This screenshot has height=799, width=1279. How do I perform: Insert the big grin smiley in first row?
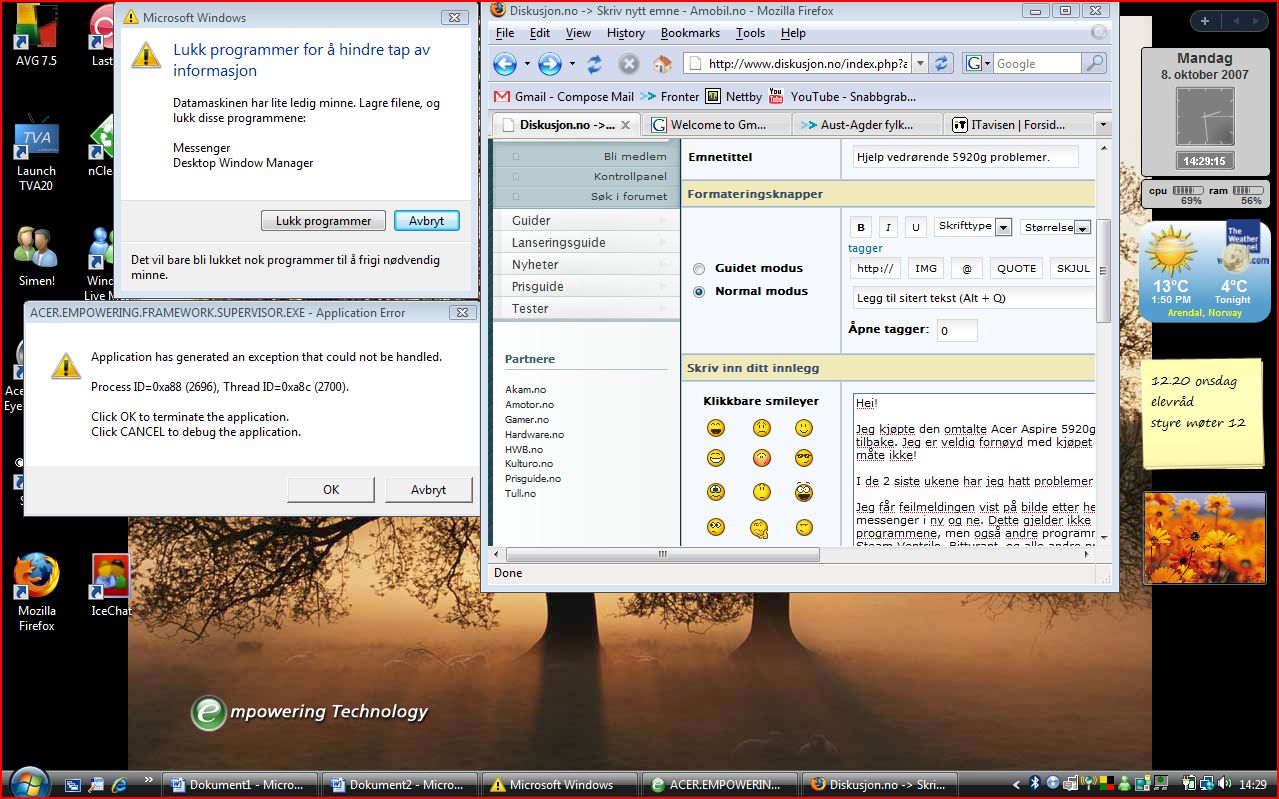point(715,428)
